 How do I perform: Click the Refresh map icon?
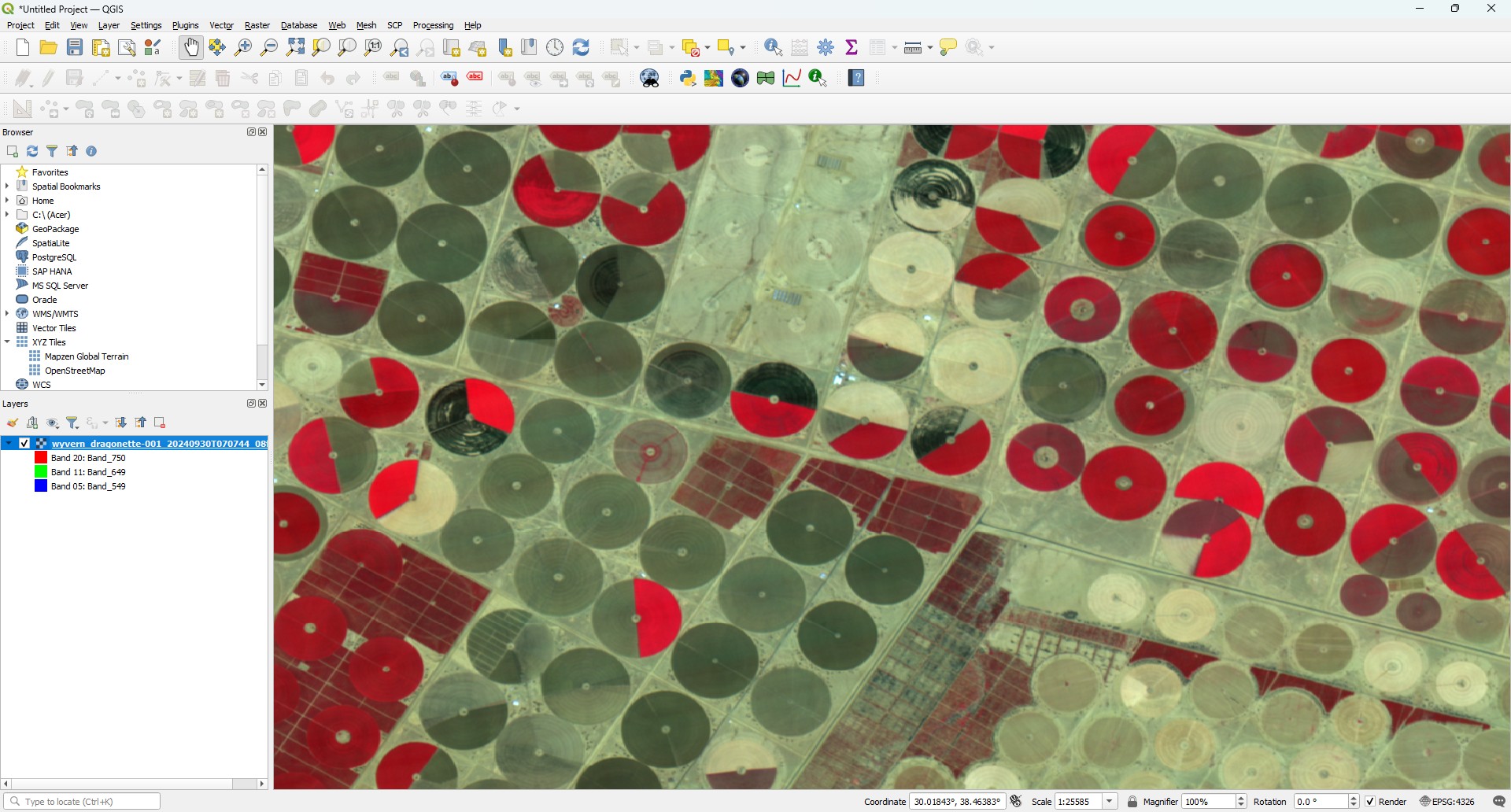point(582,48)
